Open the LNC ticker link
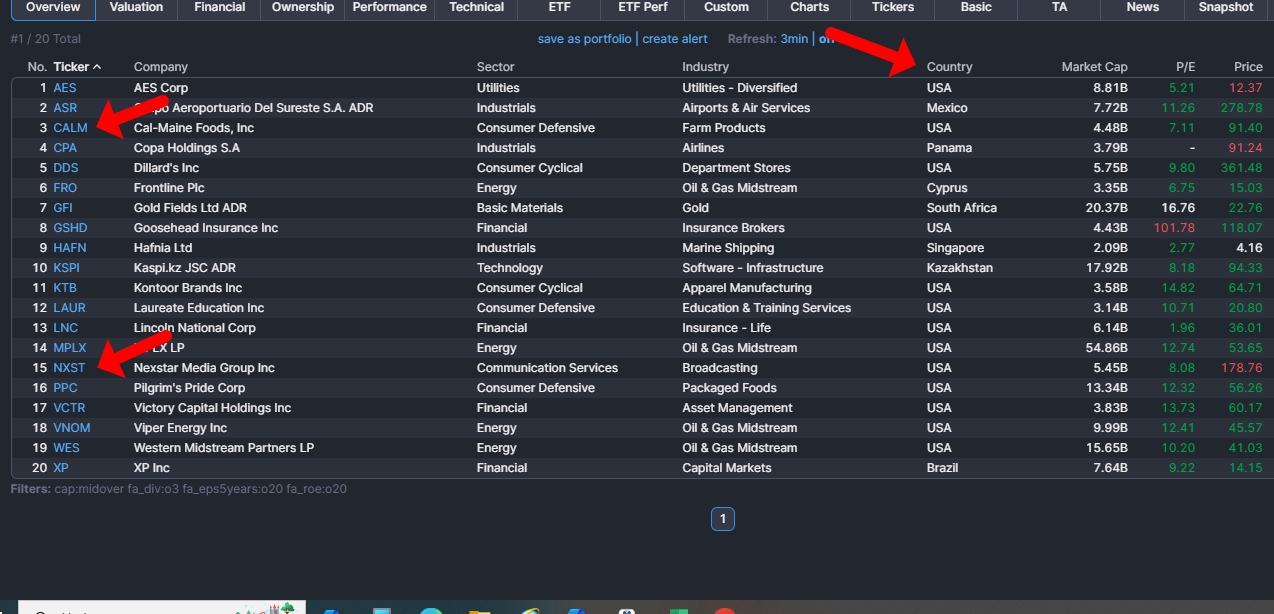This screenshot has width=1274, height=614. coord(65,328)
